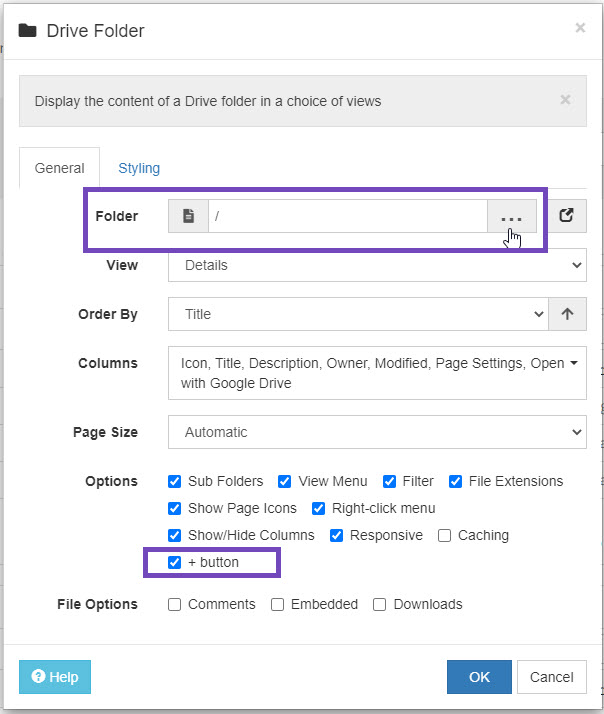The image size is (604, 714).
Task: Uncheck the Sub Folders option
Action: point(174,481)
